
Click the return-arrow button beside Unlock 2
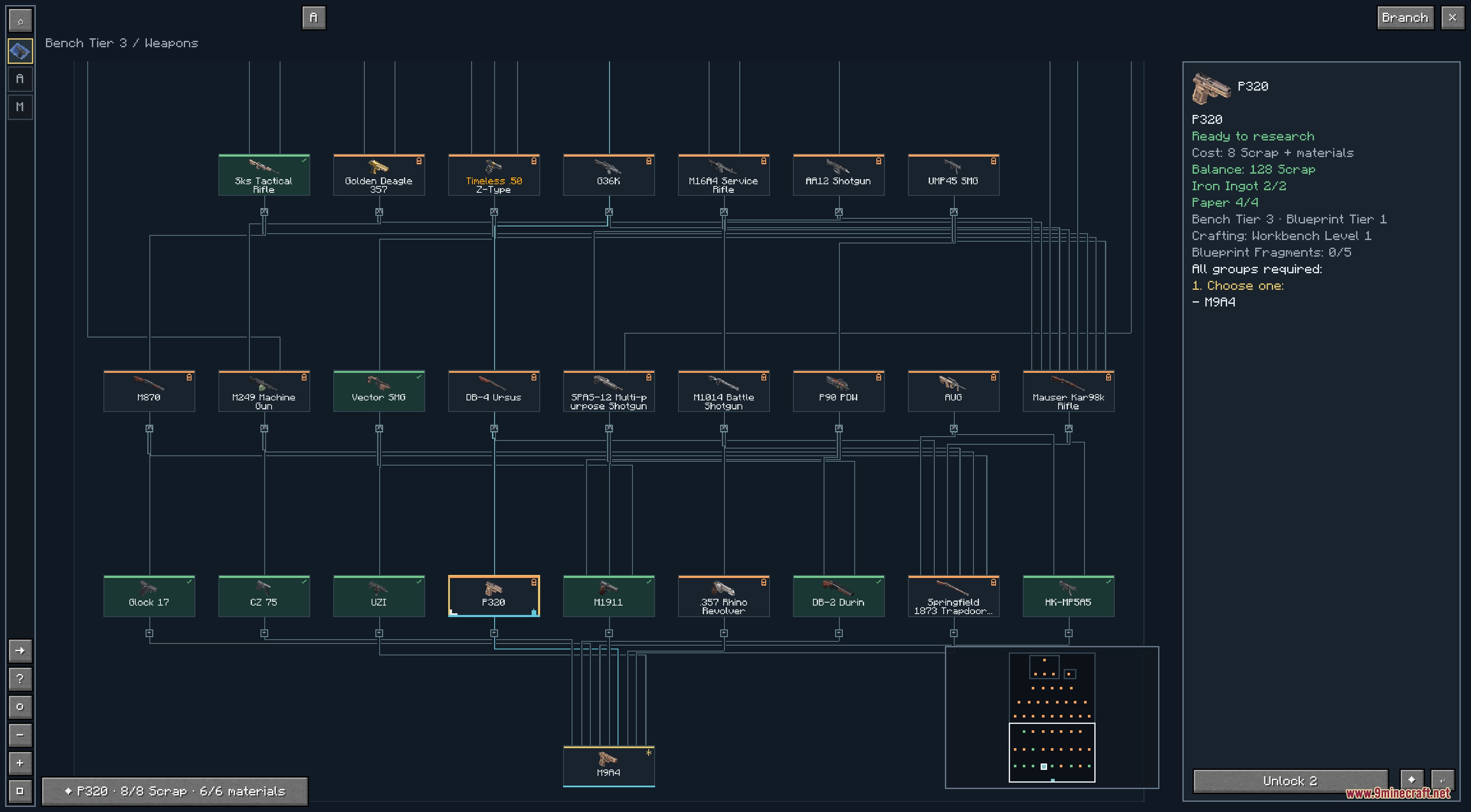1442,781
